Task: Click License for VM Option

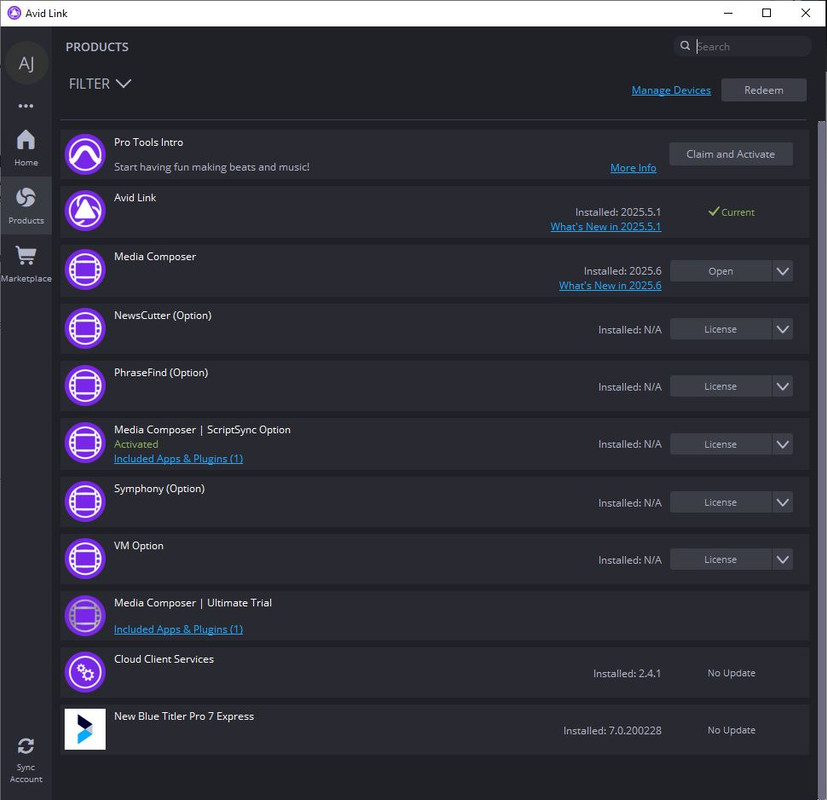Action: click(720, 560)
